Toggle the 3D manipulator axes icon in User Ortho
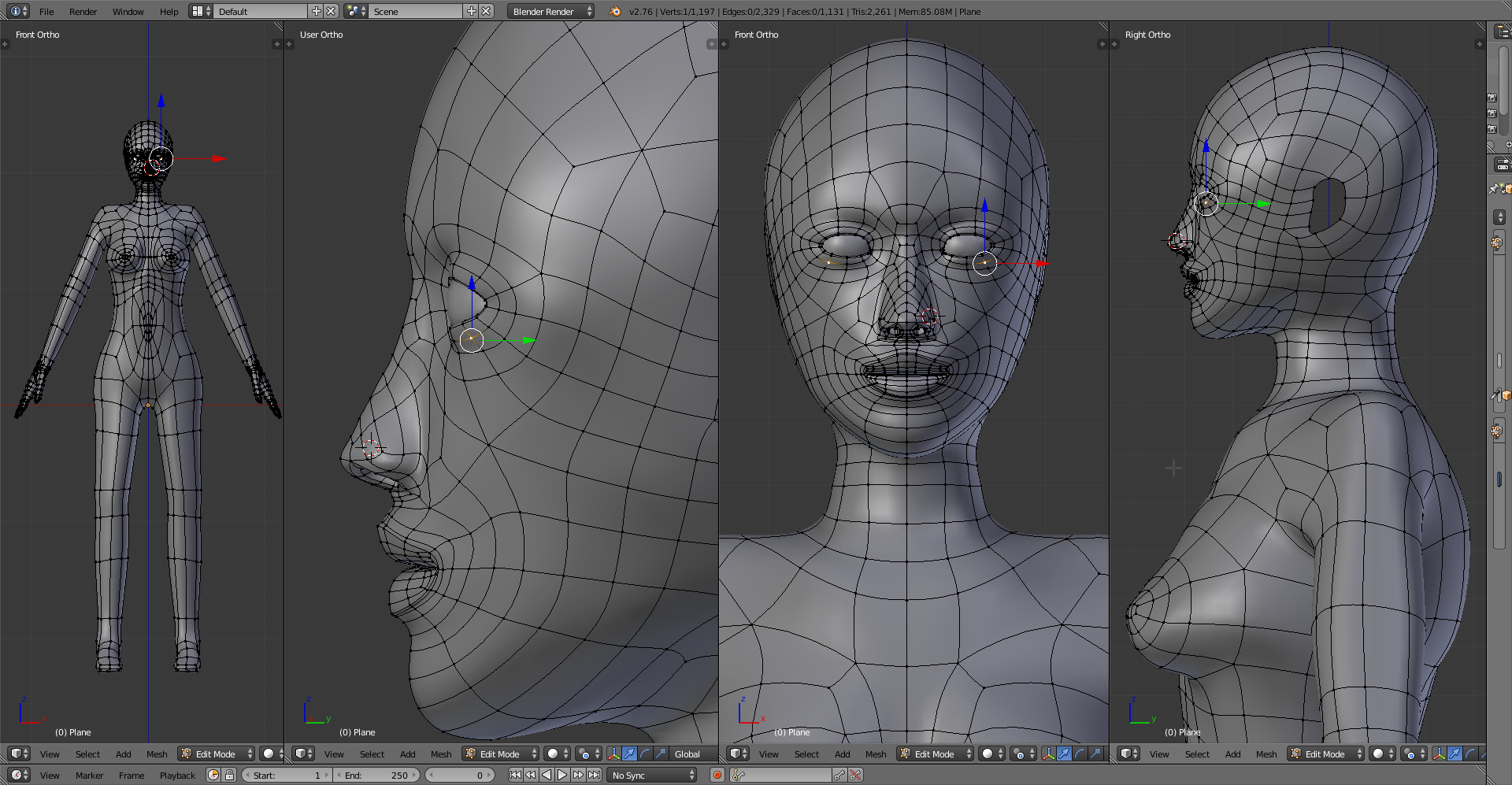Screen dimensions: 1512x785 pos(613,754)
